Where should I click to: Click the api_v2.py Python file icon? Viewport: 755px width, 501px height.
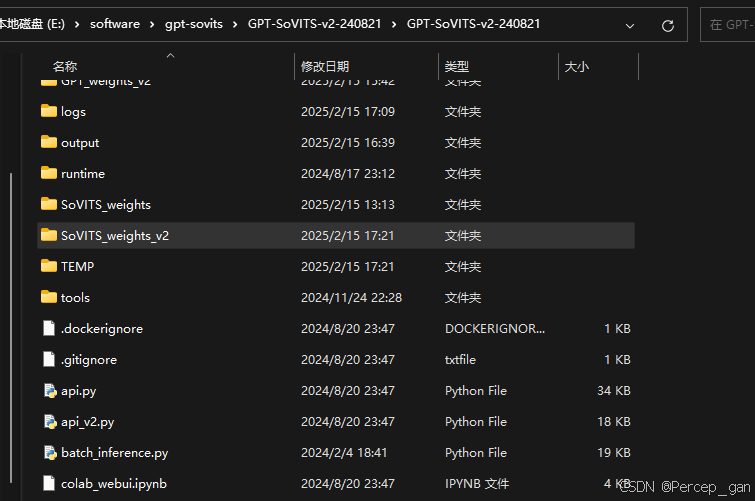[x=50, y=421]
